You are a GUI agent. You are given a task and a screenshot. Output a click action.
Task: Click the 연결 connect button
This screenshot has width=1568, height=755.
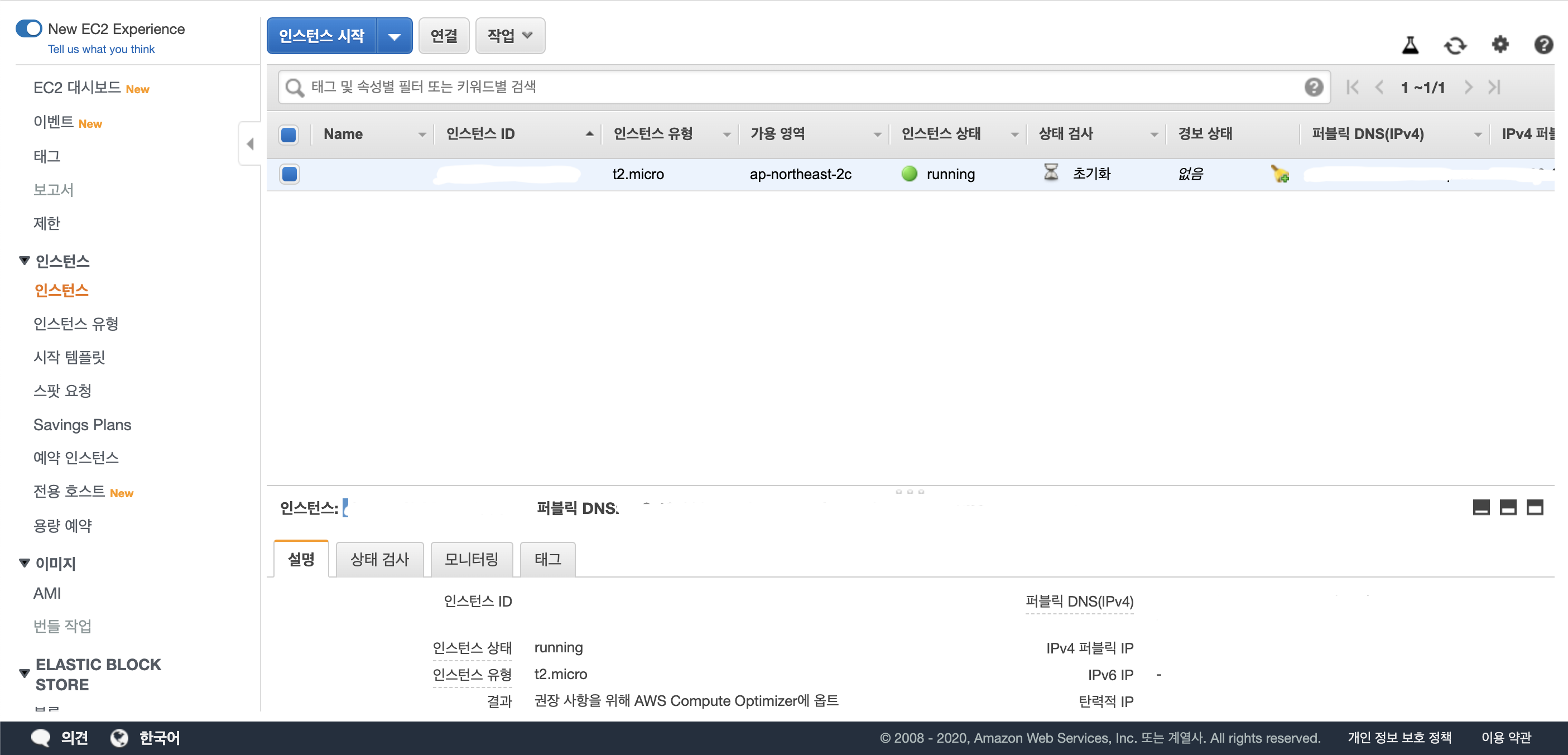(443, 36)
